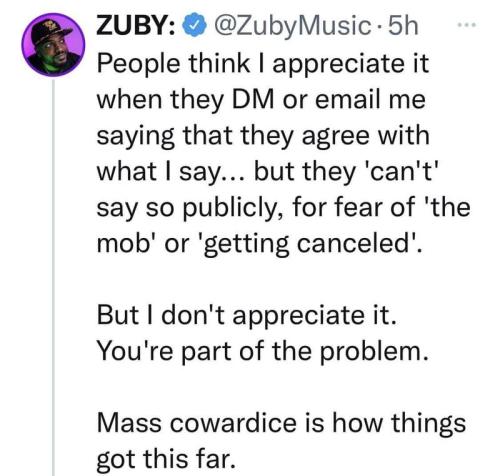Click the word mob' in the tweet
Image resolution: width=500 pixels, height=476 pixels.
(x=127, y=244)
